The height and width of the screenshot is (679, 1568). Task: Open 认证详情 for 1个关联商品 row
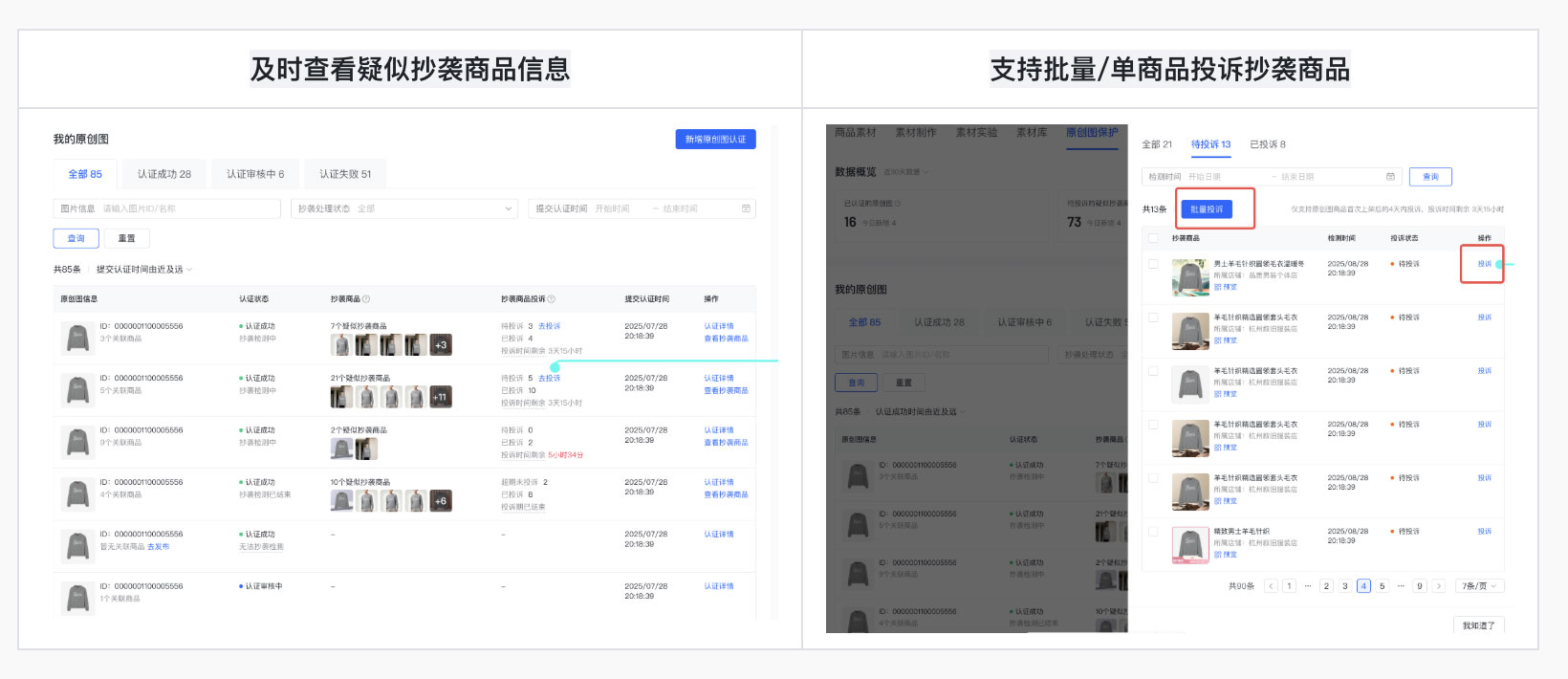click(719, 586)
